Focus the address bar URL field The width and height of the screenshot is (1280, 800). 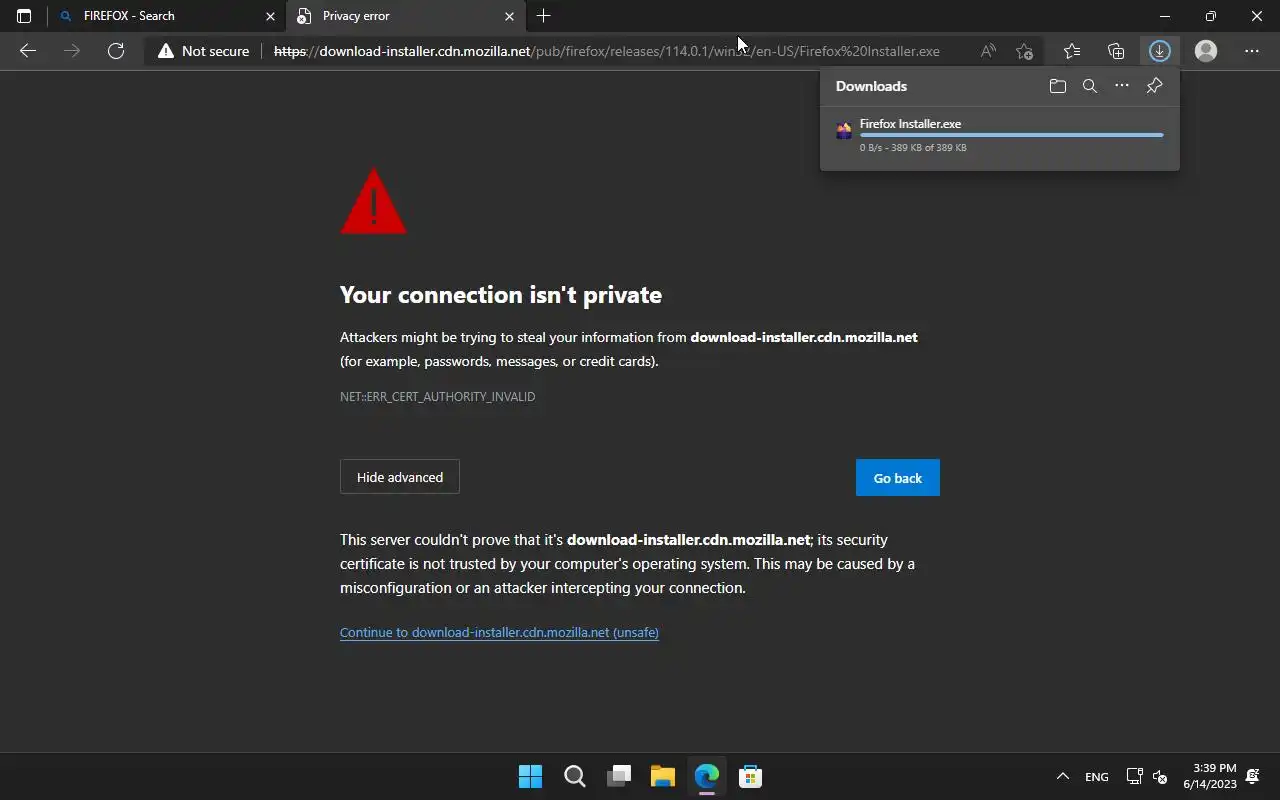coord(606,51)
